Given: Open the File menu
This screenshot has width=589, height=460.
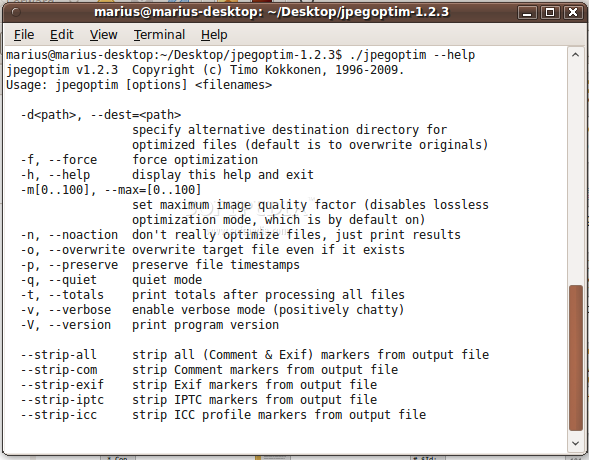Looking at the screenshot, I should [24, 35].
